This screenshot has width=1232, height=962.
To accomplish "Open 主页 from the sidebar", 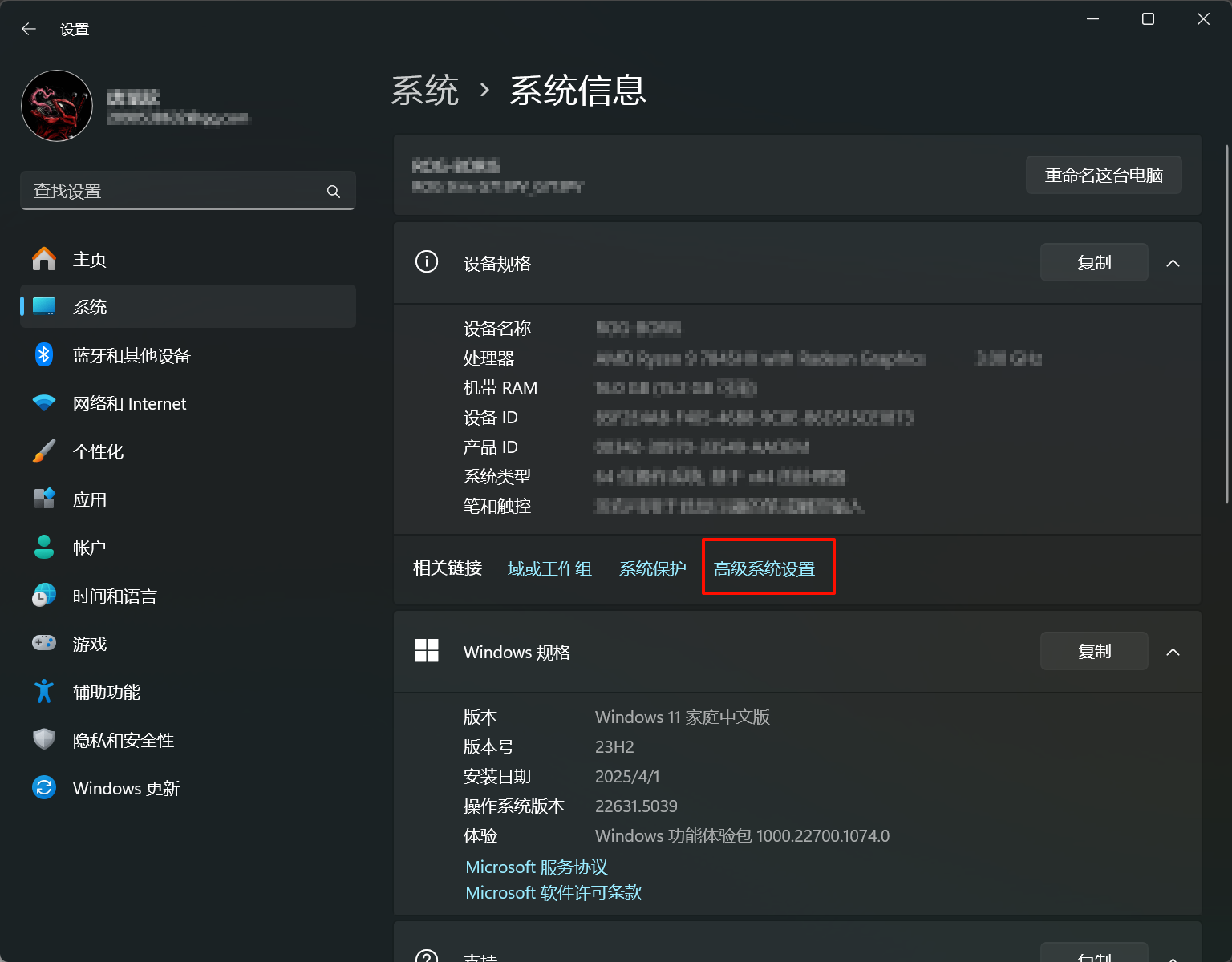I will 188,259.
